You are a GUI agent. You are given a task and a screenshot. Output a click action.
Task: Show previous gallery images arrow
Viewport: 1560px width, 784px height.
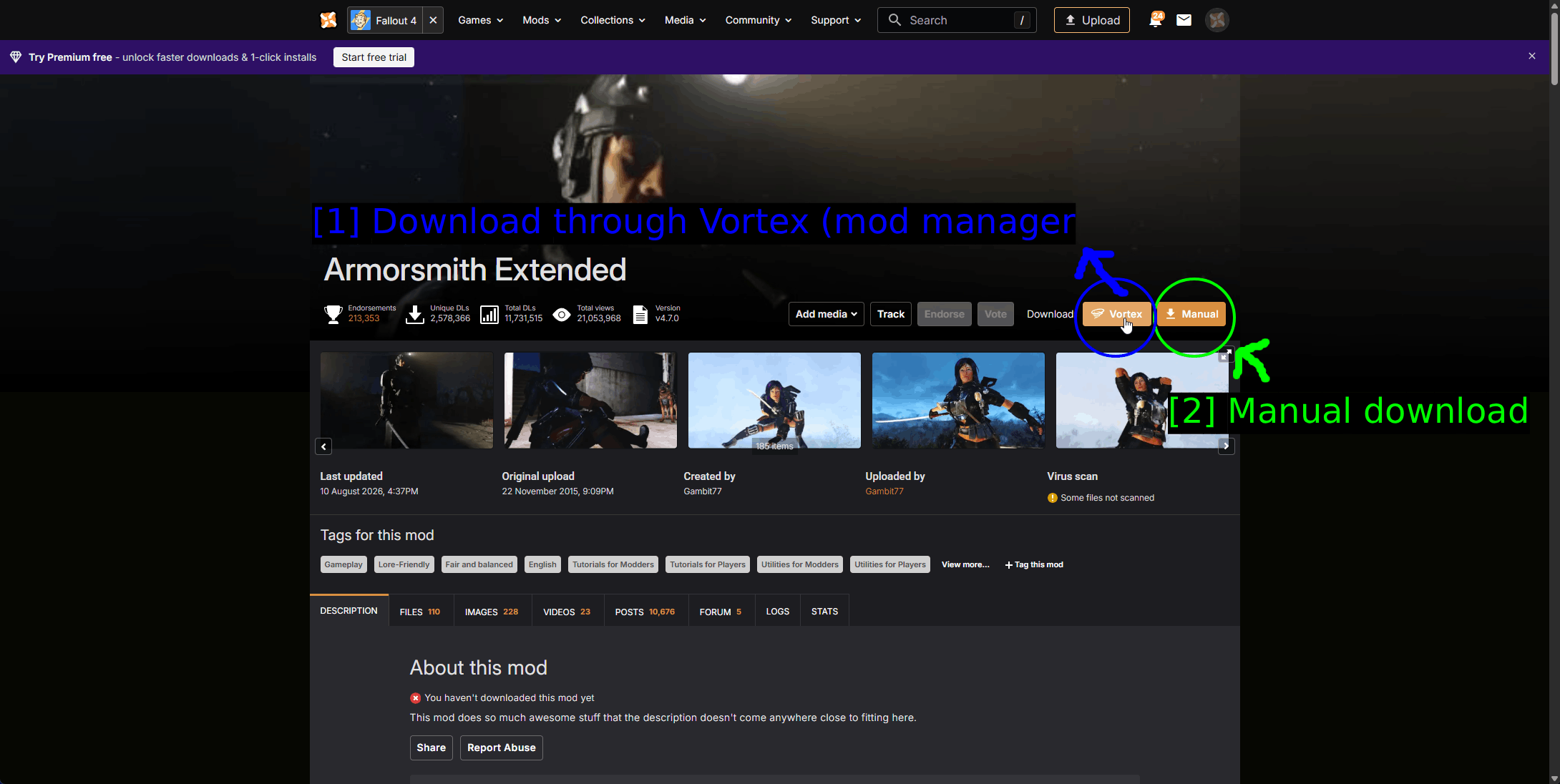point(323,446)
